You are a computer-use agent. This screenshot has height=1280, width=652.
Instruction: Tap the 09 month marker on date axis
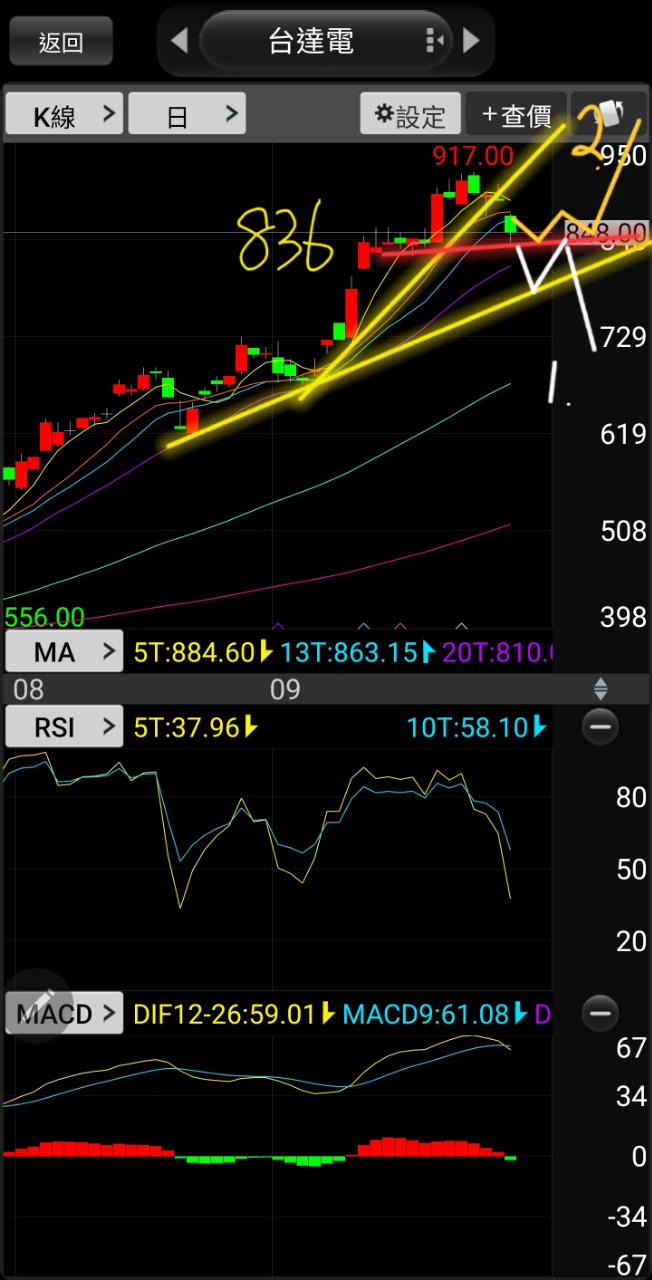(x=286, y=689)
